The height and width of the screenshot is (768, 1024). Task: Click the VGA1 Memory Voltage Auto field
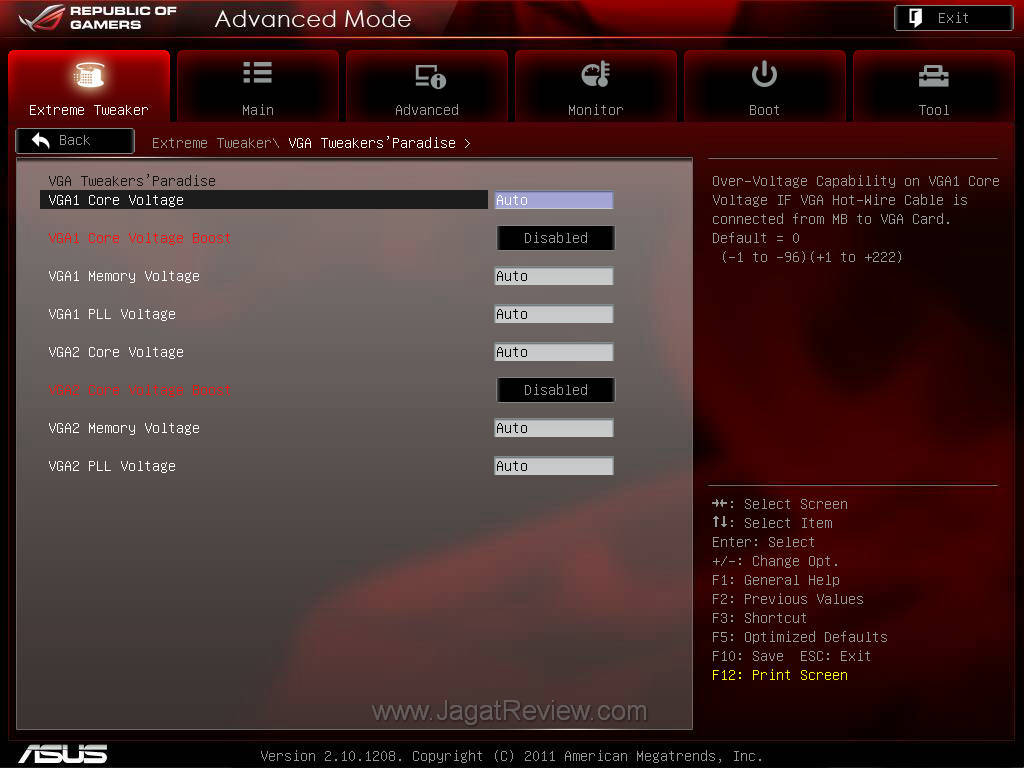point(553,276)
